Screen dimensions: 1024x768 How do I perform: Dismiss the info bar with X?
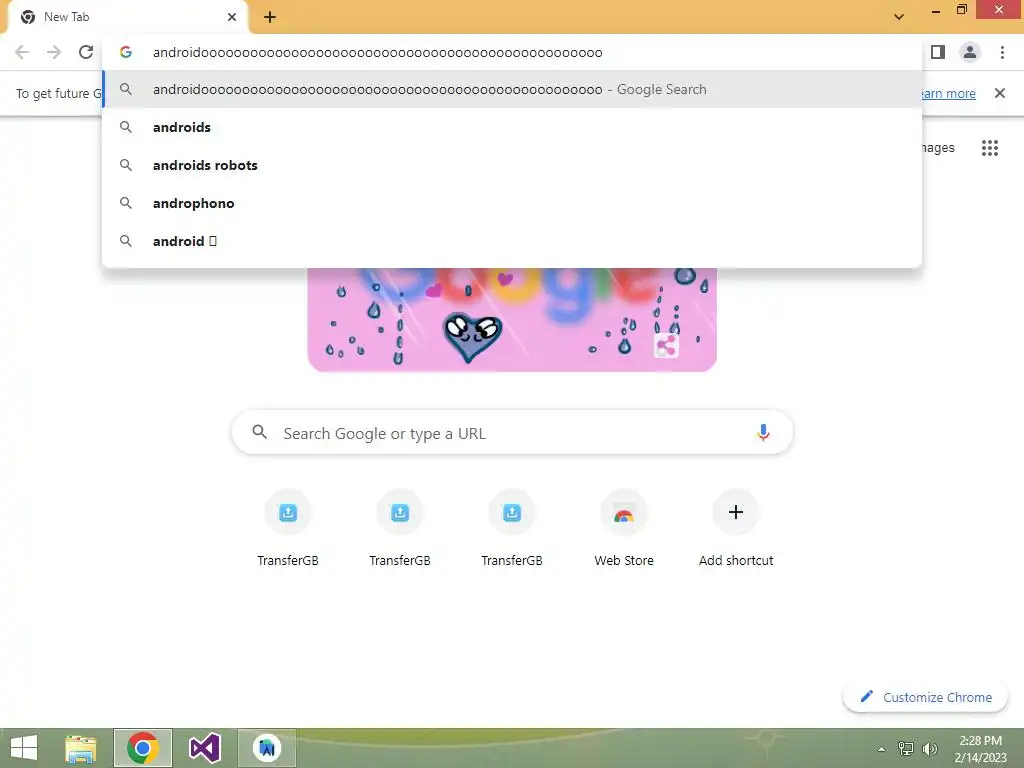tap(1000, 93)
